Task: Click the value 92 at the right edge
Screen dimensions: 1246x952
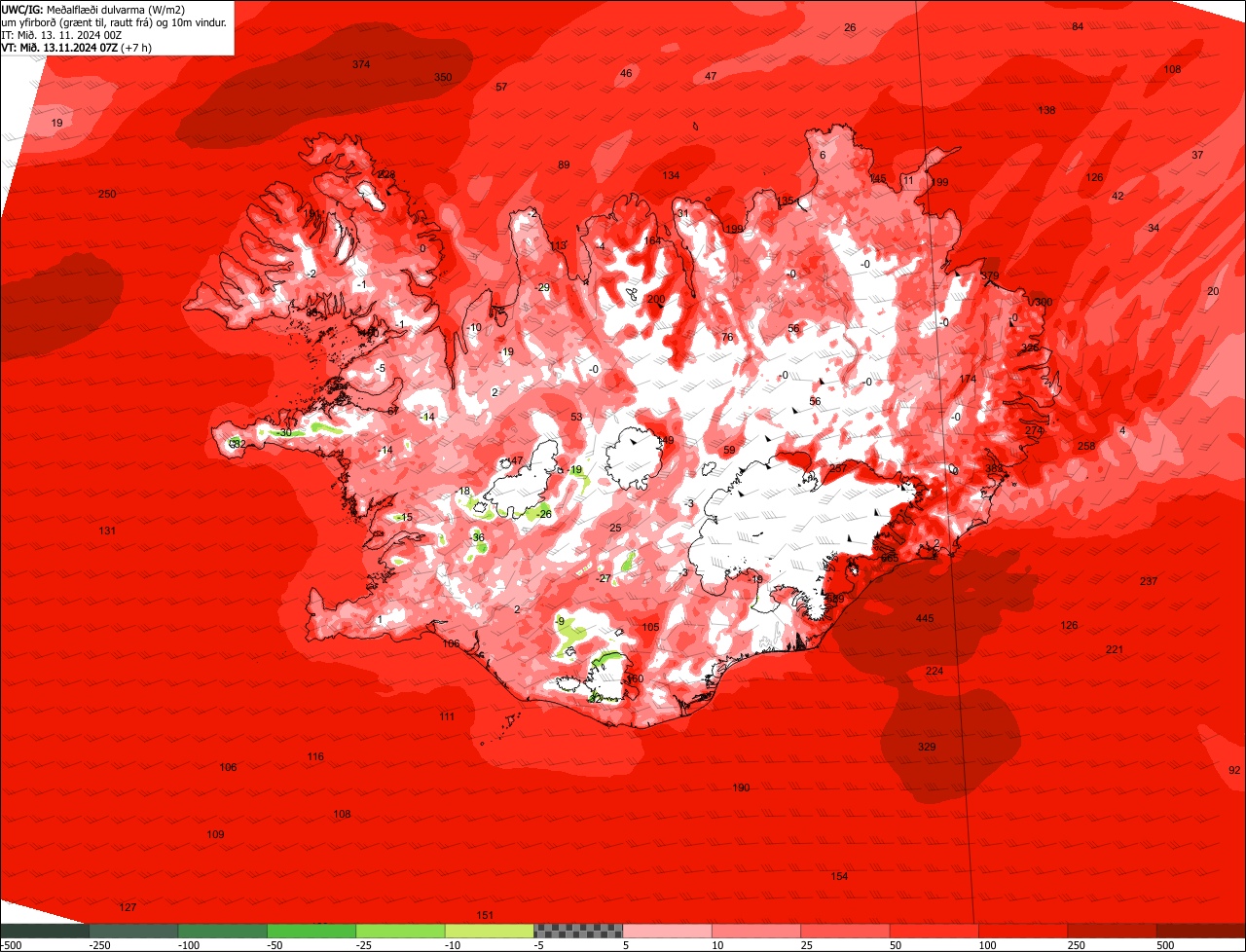Action: tap(1235, 769)
